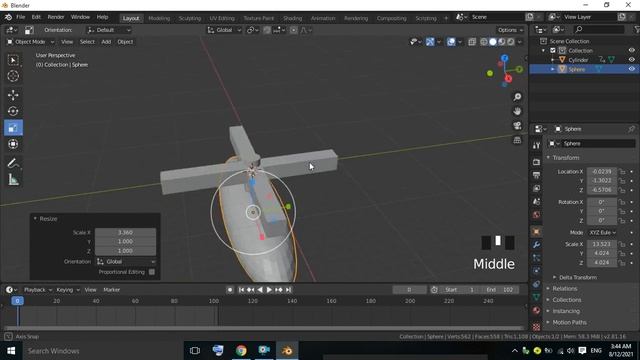Toggle auto keying record button
Screen dimensions: 640x360
230,289
